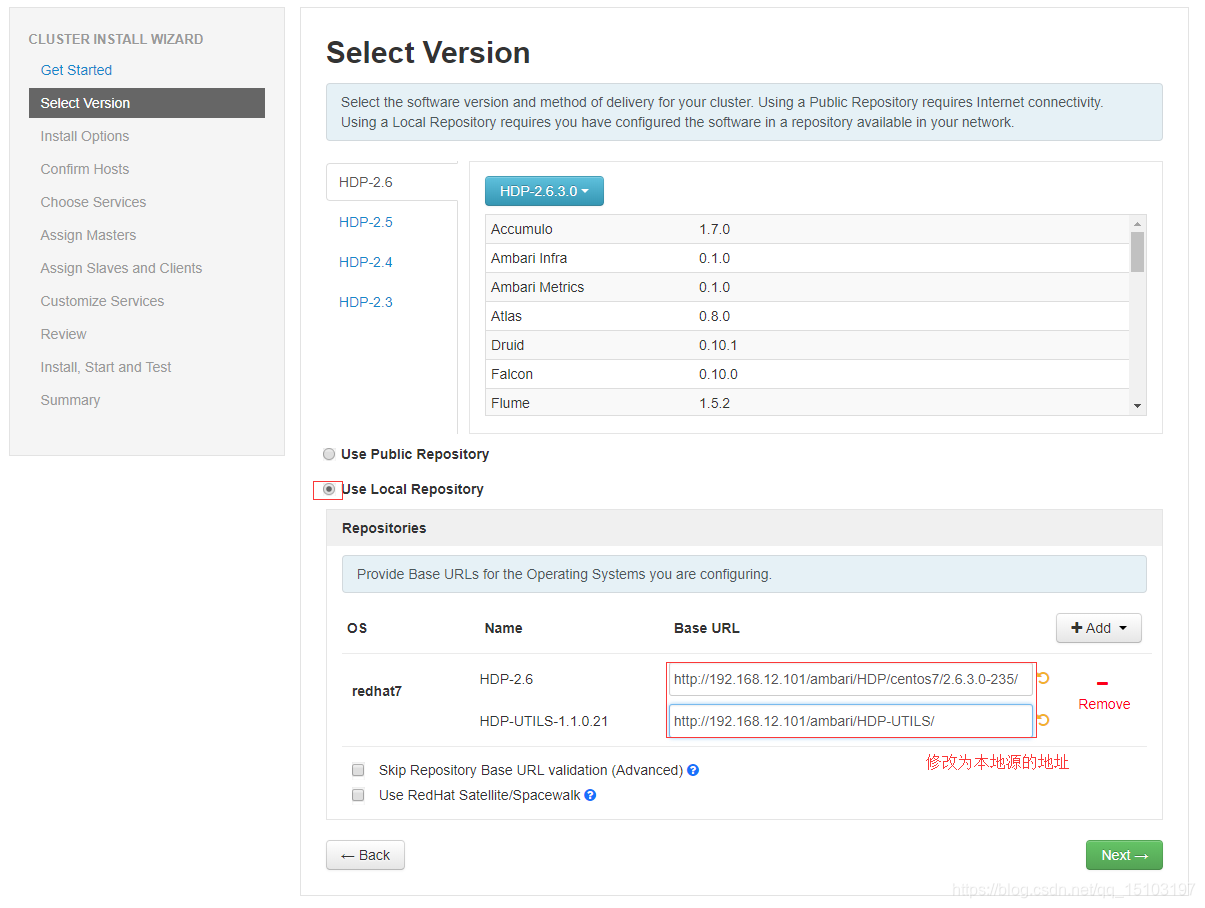The image size is (1205, 908).
Task: Click the Back button
Action: pos(365,855)
